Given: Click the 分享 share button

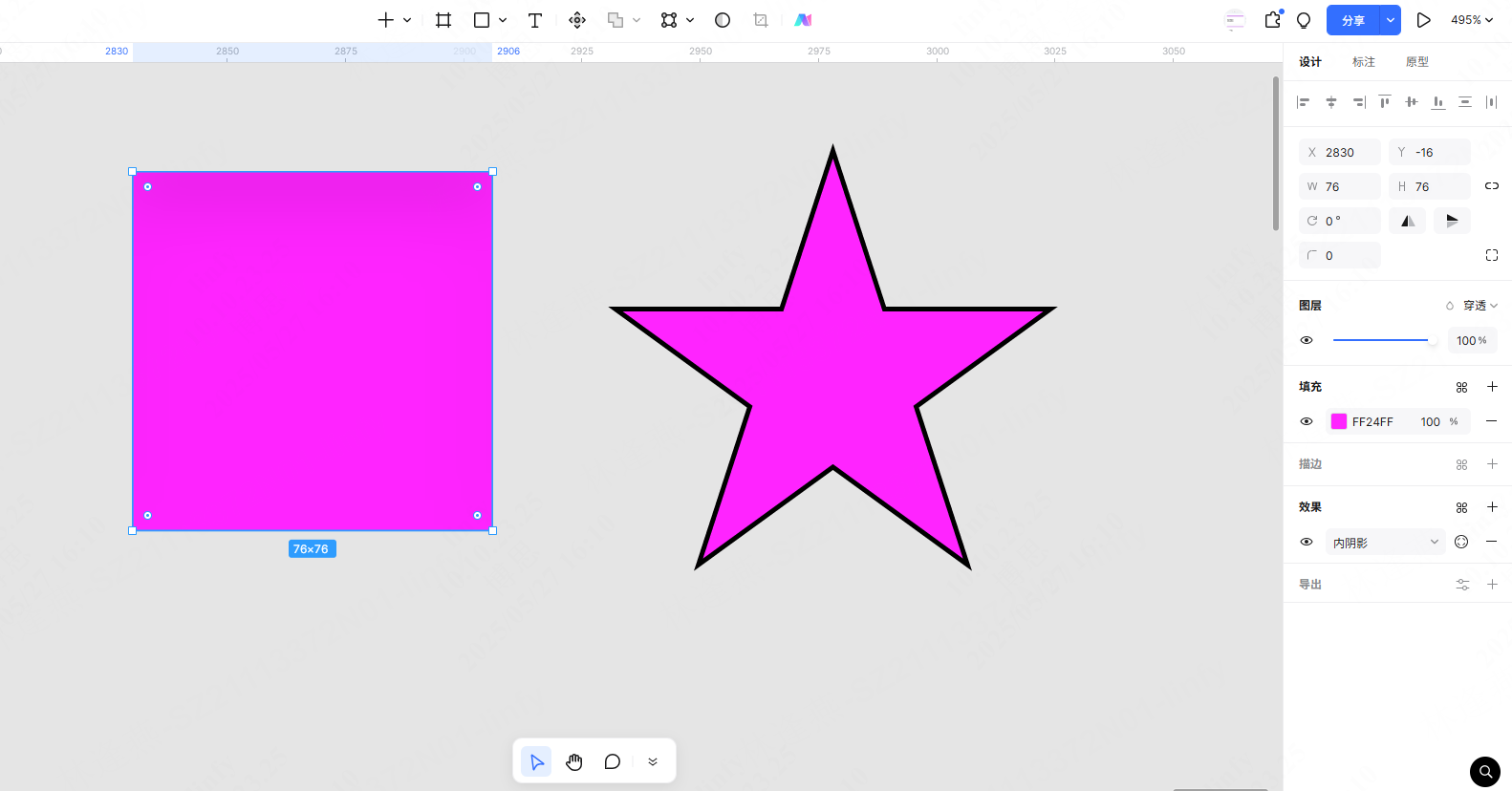Looking at the screenshot, I should pyautogui.click(x=1352, y=20).
